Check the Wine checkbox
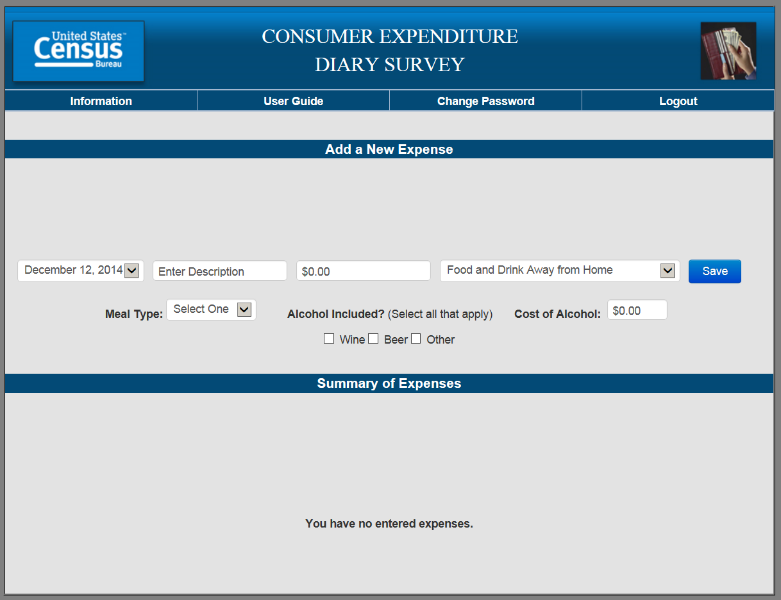 [x=329, y=339]
